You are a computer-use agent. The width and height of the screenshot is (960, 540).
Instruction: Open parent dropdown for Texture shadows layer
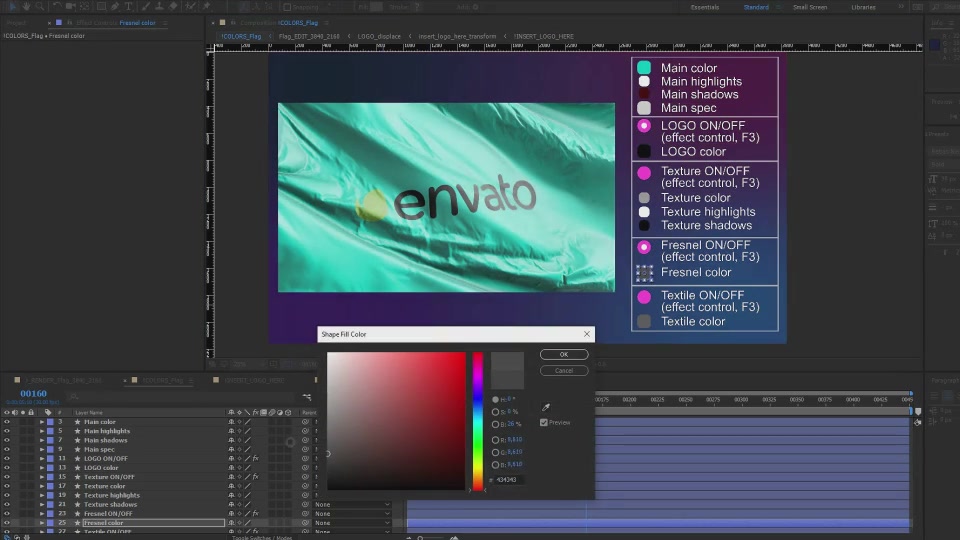click(352, 504)
